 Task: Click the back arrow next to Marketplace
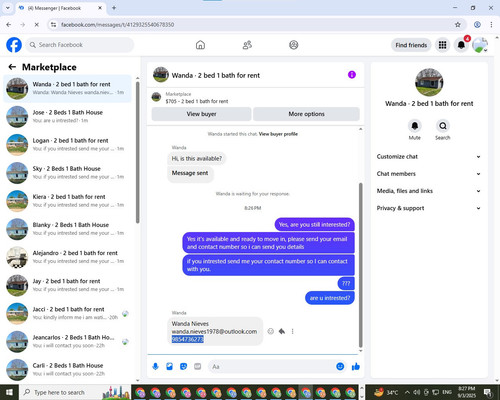[12, 67]
